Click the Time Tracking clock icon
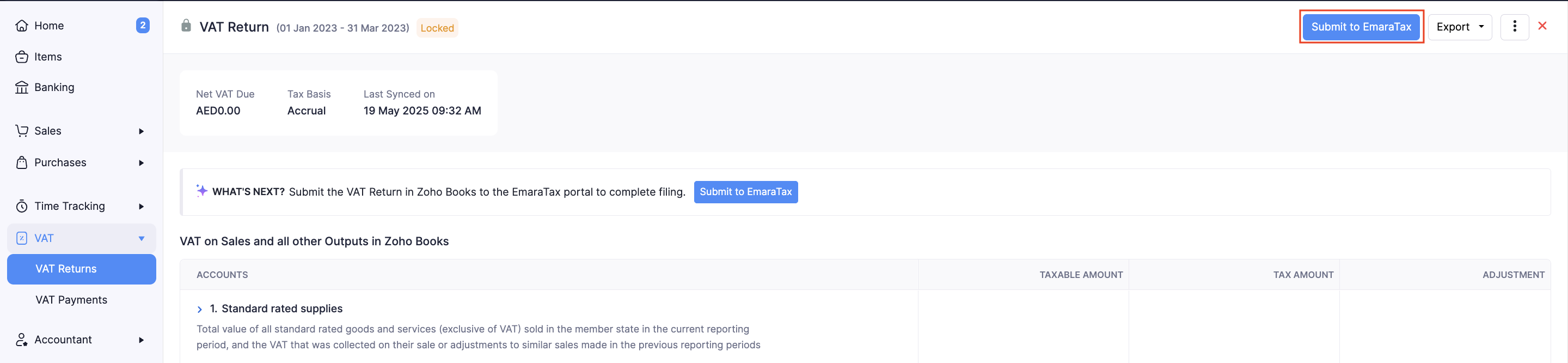1568x363 pixels. click(22, 207)
